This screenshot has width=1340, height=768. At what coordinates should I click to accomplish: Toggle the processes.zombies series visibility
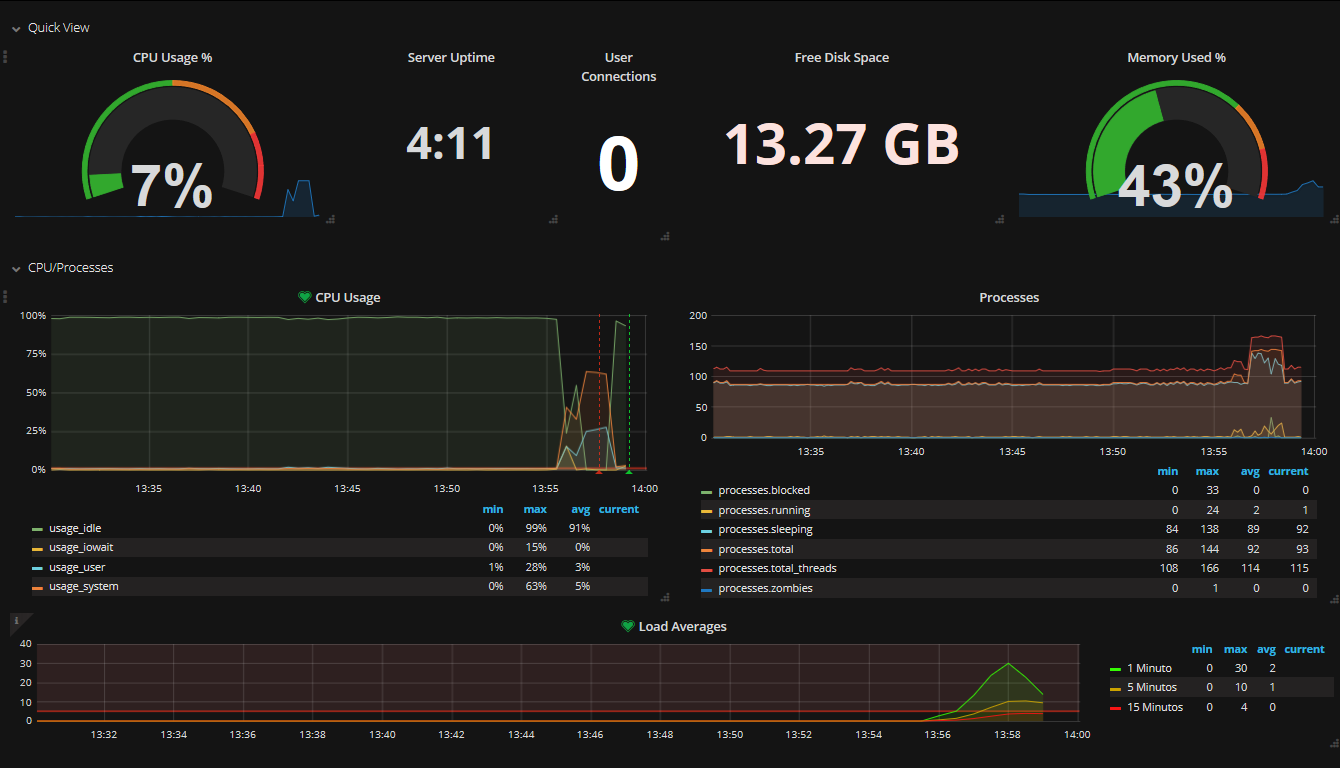pos(765,588)
